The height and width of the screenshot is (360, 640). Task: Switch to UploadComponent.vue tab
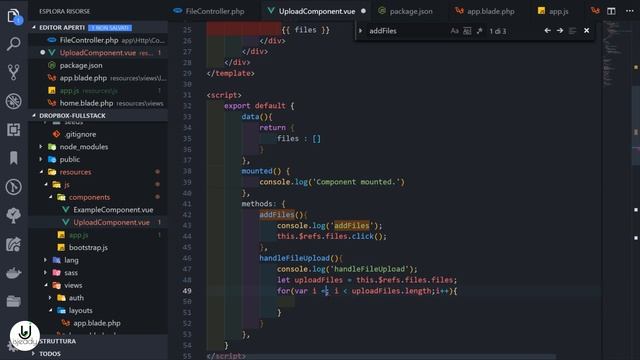click(x=316, y=11)
